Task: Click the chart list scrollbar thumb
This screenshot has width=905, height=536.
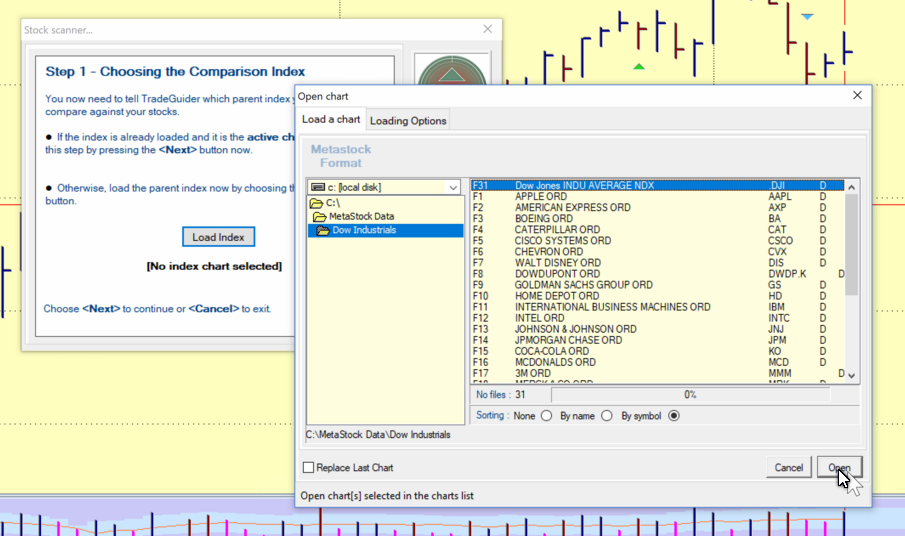Action: click(x=851, y=244)
